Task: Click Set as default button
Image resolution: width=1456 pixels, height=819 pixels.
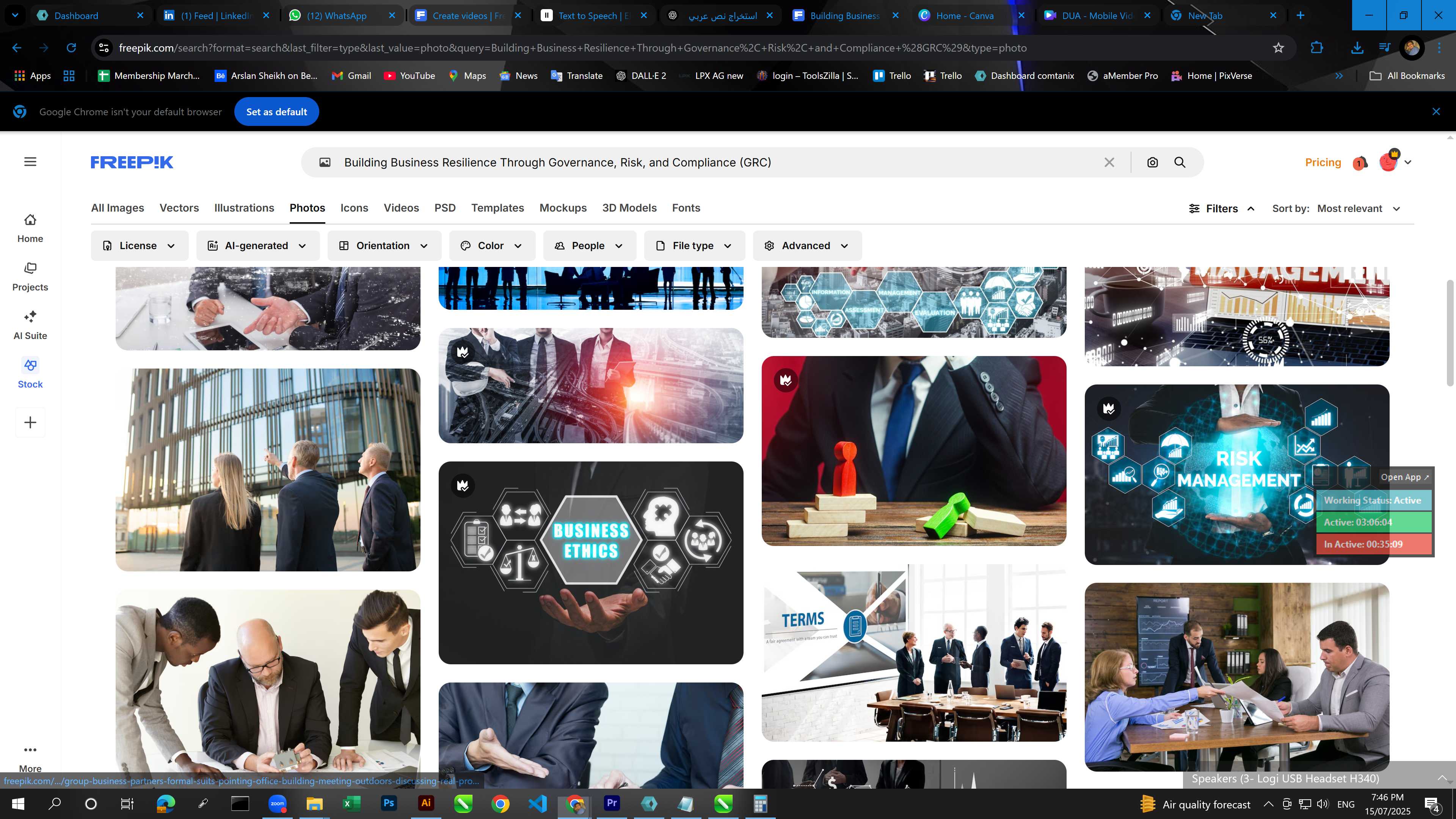Action: (x=276, y=112)
